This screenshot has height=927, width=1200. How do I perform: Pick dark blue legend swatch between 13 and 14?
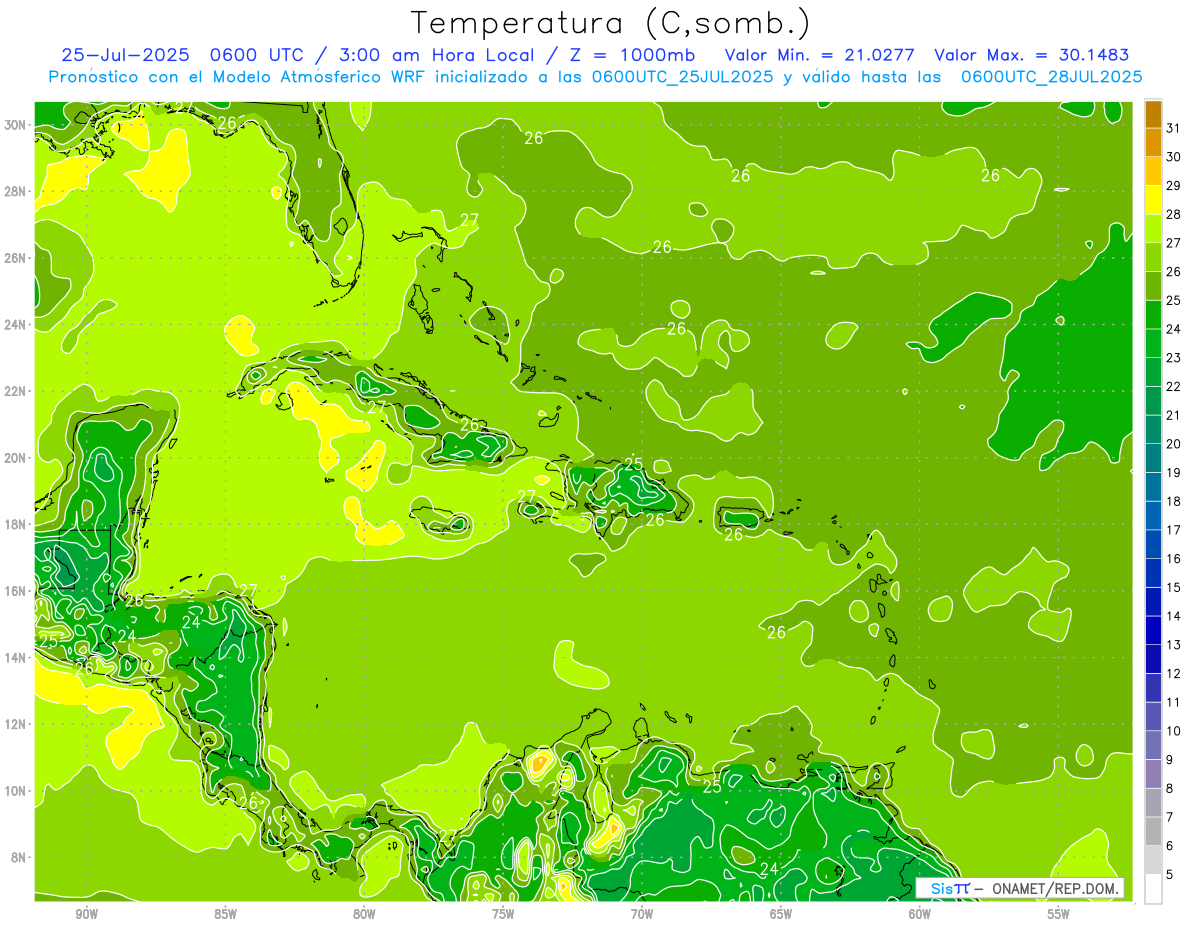[1153, 630]
